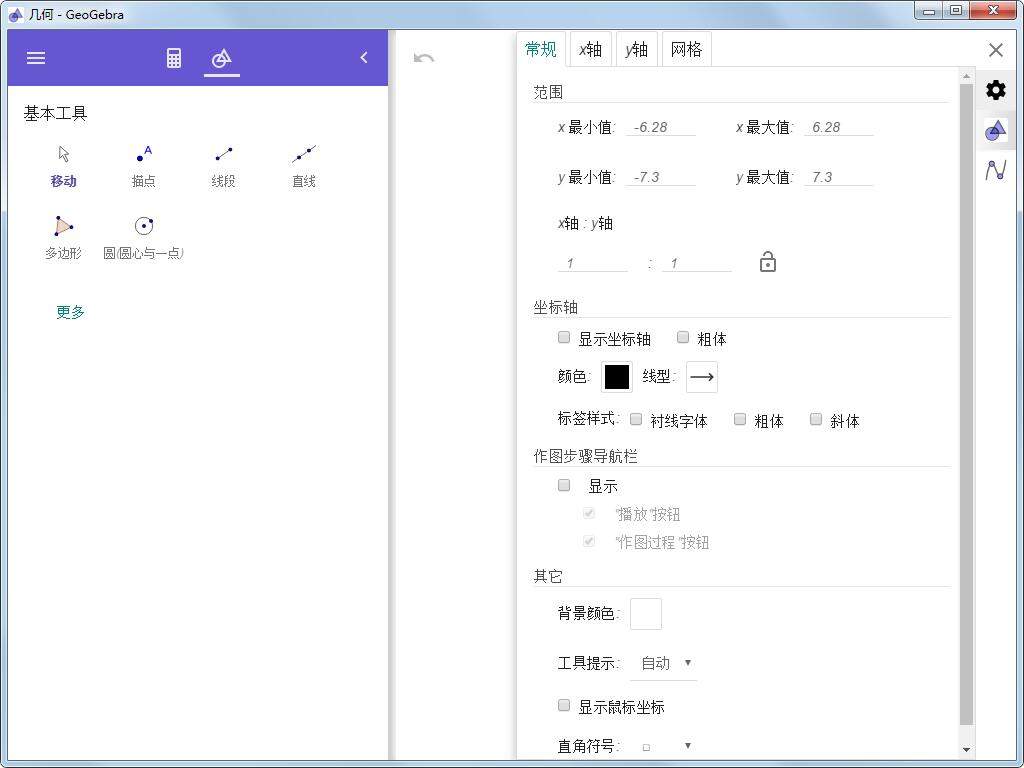Switch to the 网格 tab

click(x=686, y=50)
